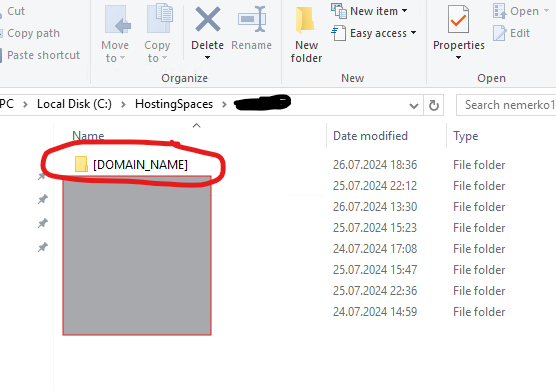The image size is (556, 391).
Task: Navigate to HostingSpaces in breadcrumb
Action: coord(174,104)
